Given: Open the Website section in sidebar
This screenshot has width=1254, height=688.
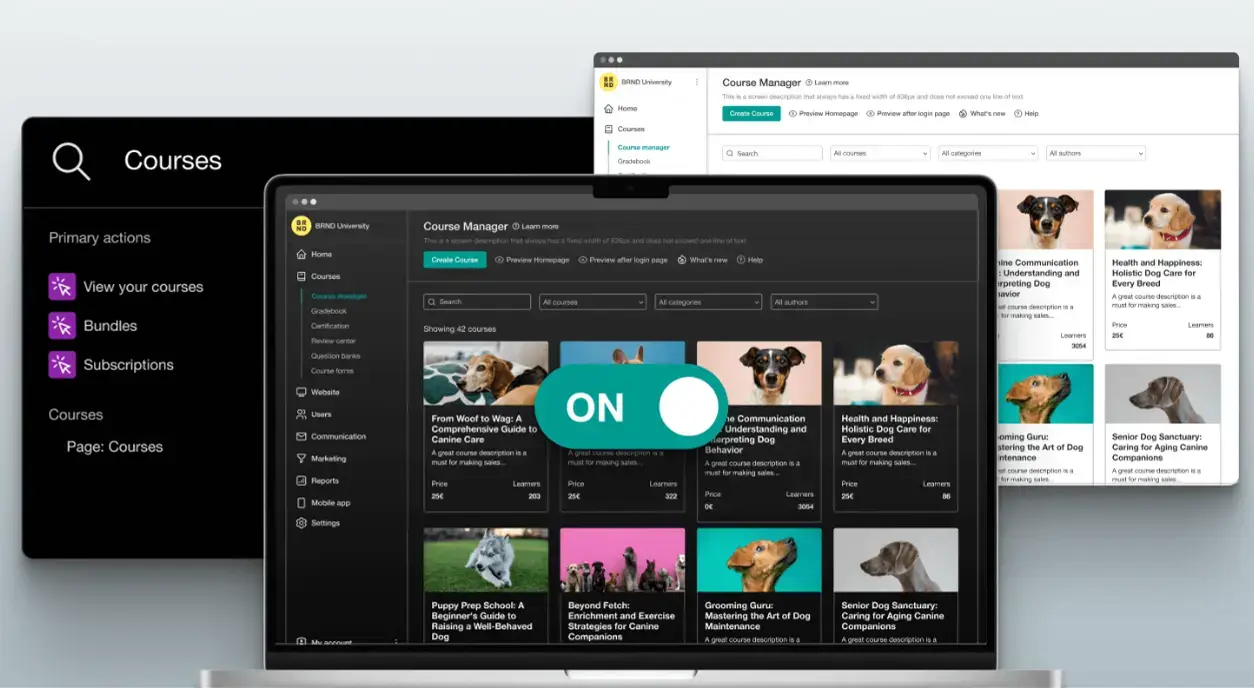Looking at the screenshot, I should pyautogui.click(x=323, y=392).
